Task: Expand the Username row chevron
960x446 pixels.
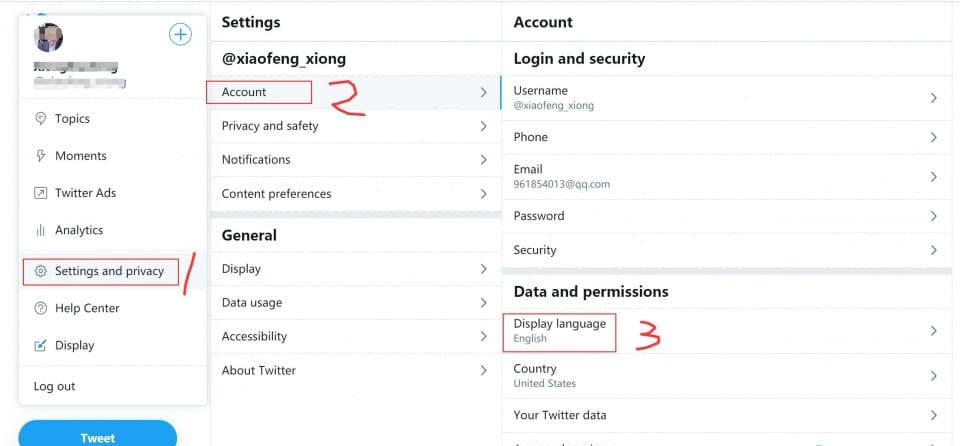Action: coord(933,98)
